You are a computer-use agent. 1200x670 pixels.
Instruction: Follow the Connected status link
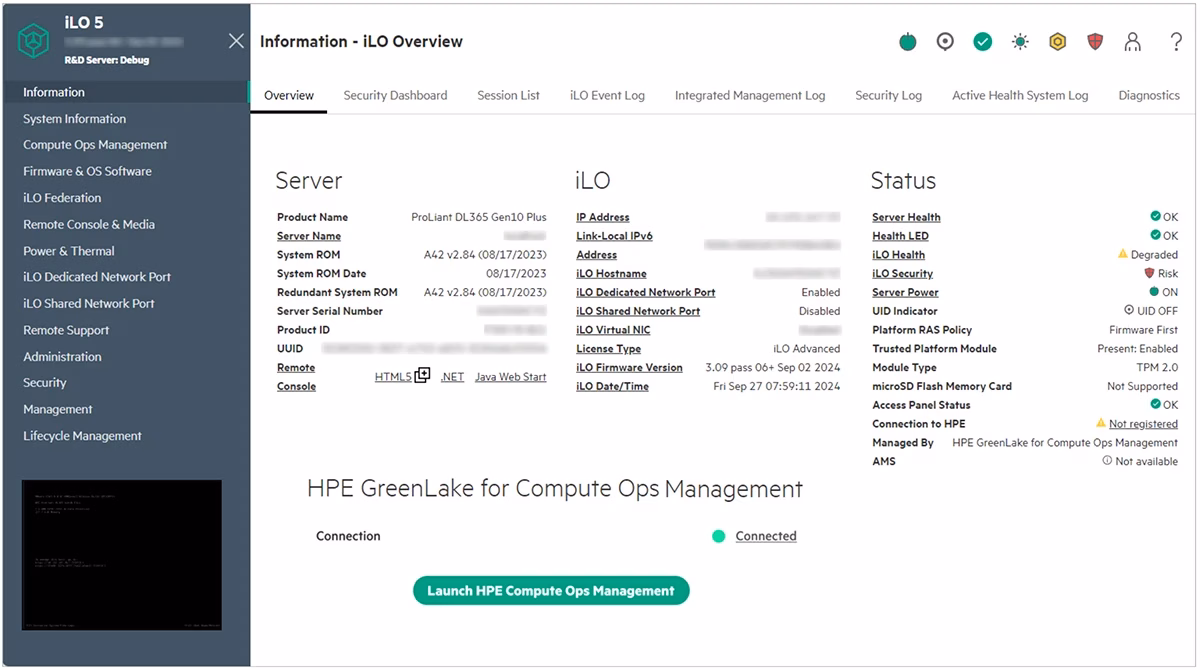click(x=766, y=536)
